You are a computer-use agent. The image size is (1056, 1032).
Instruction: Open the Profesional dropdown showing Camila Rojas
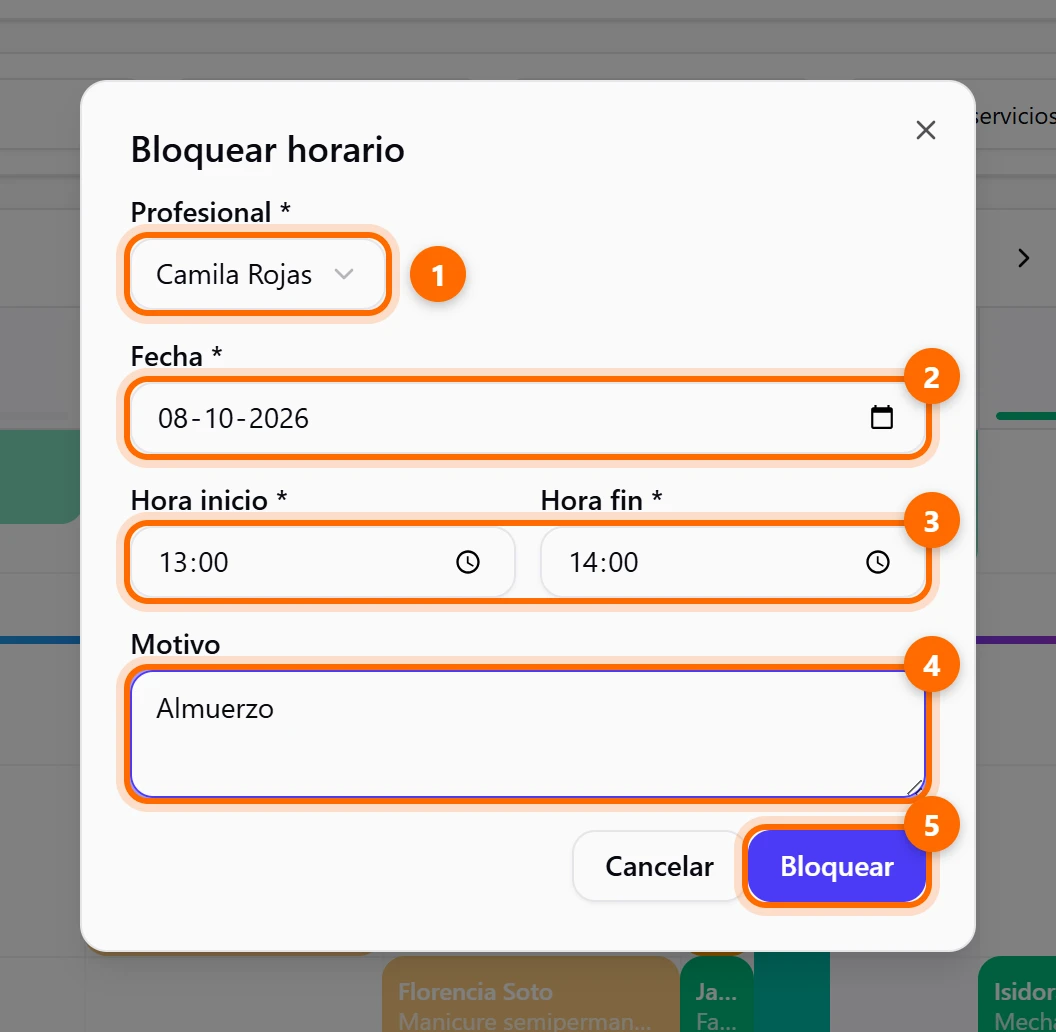(x=257, y=275)
